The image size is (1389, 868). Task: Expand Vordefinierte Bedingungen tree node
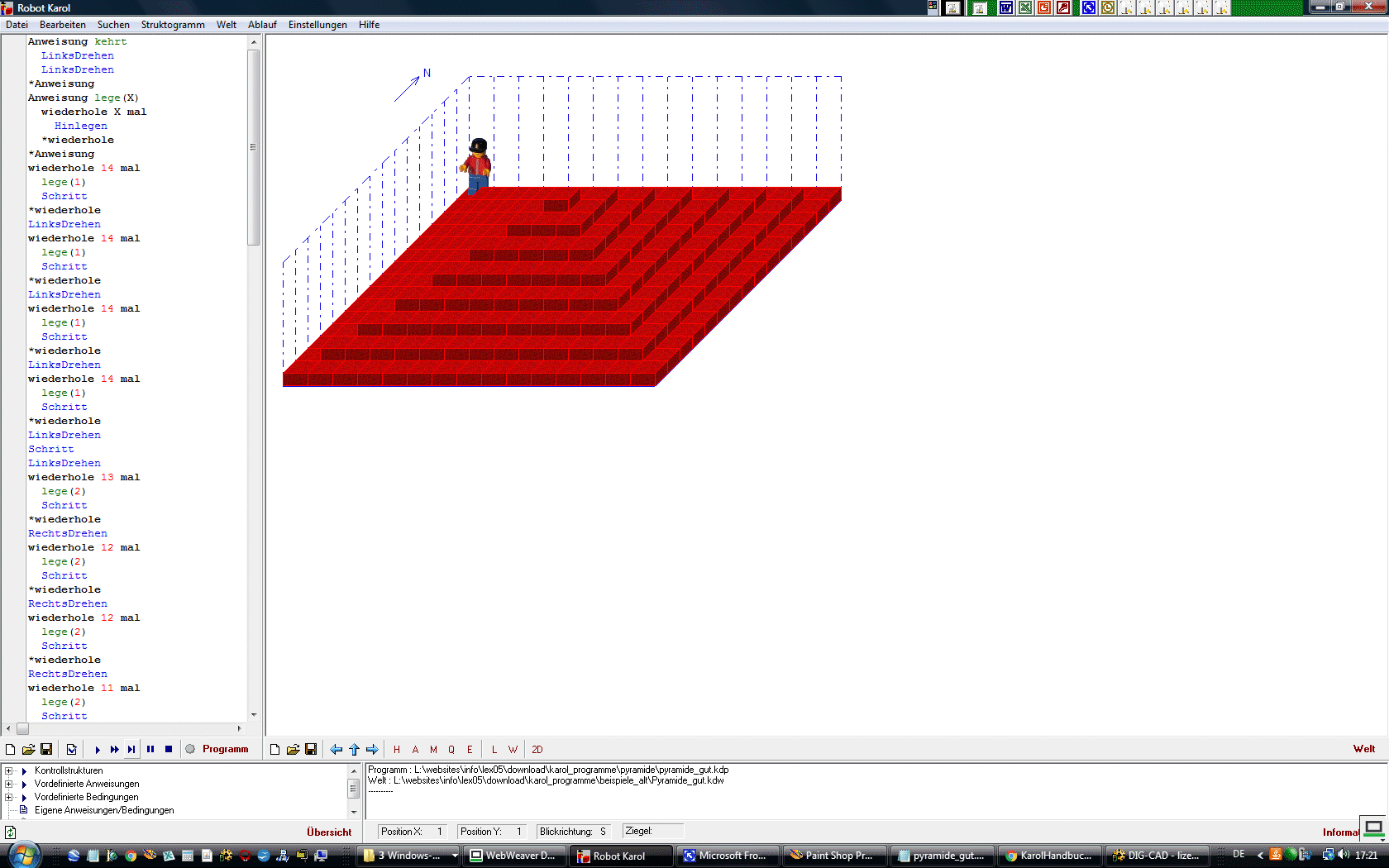pos(9,797)
